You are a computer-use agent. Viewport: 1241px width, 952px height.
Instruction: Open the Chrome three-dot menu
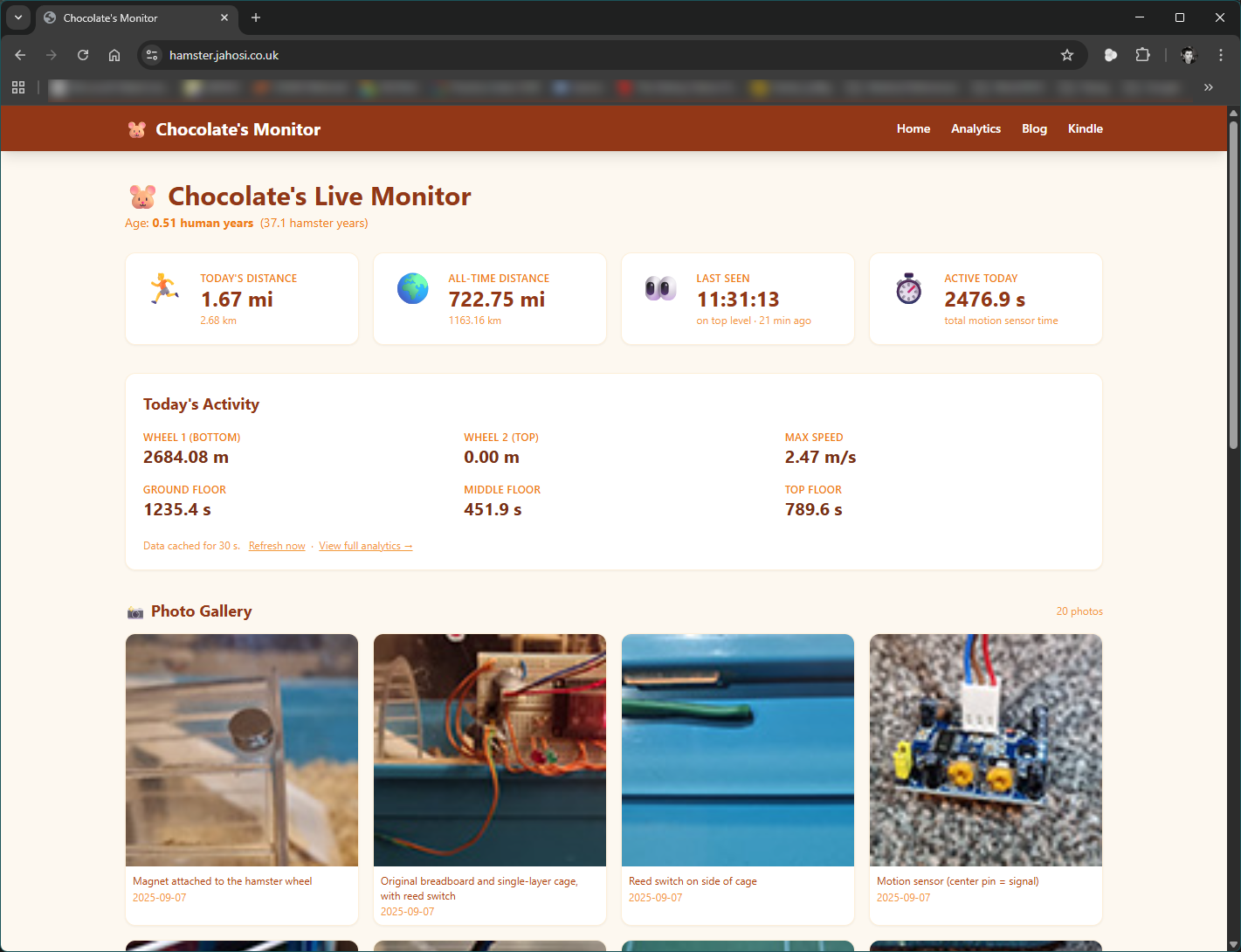click(x=1221, y=55)
